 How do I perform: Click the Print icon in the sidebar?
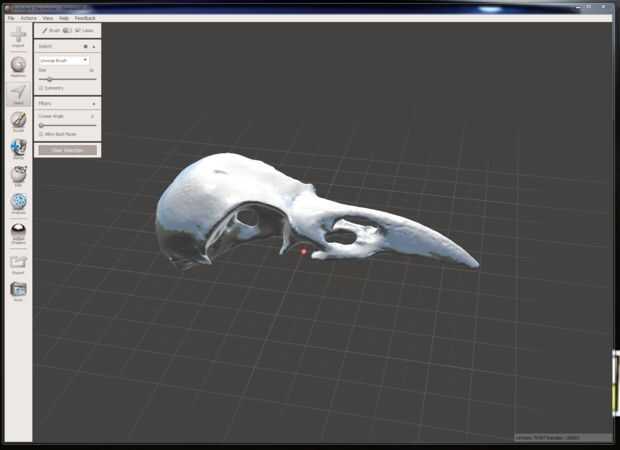point(18,291)
